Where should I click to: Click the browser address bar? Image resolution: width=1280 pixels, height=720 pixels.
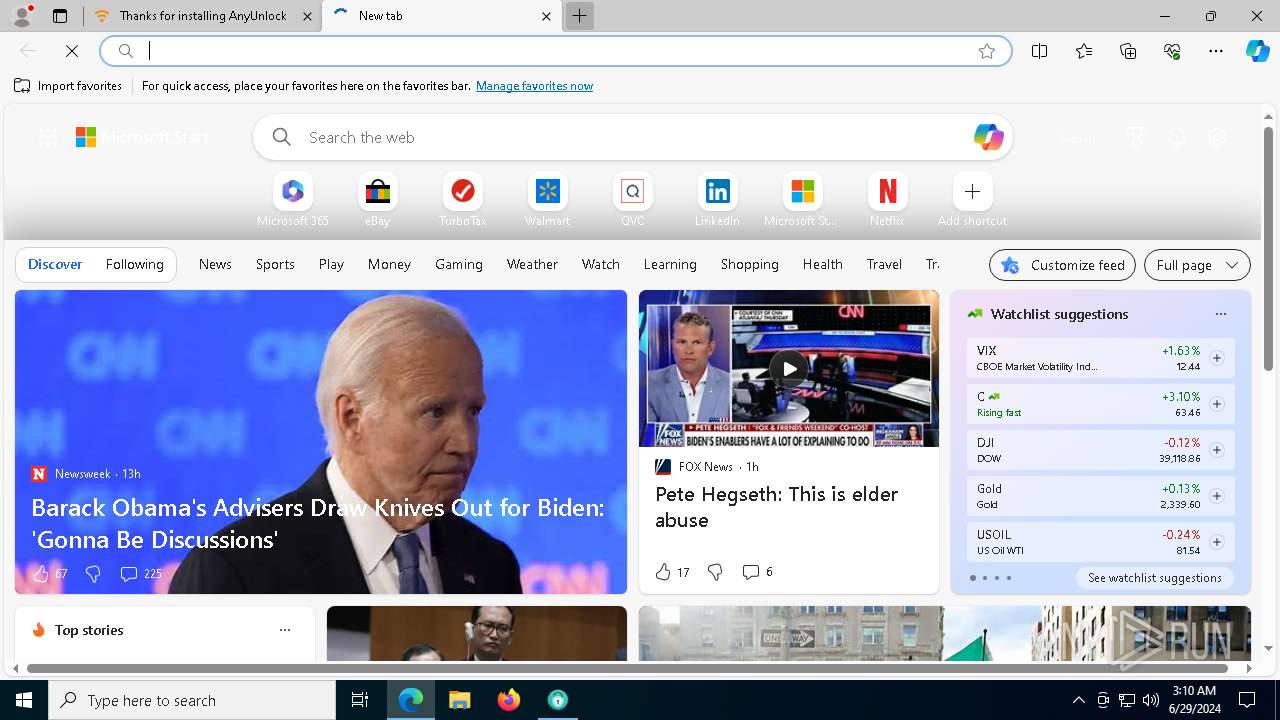point(555,51)
